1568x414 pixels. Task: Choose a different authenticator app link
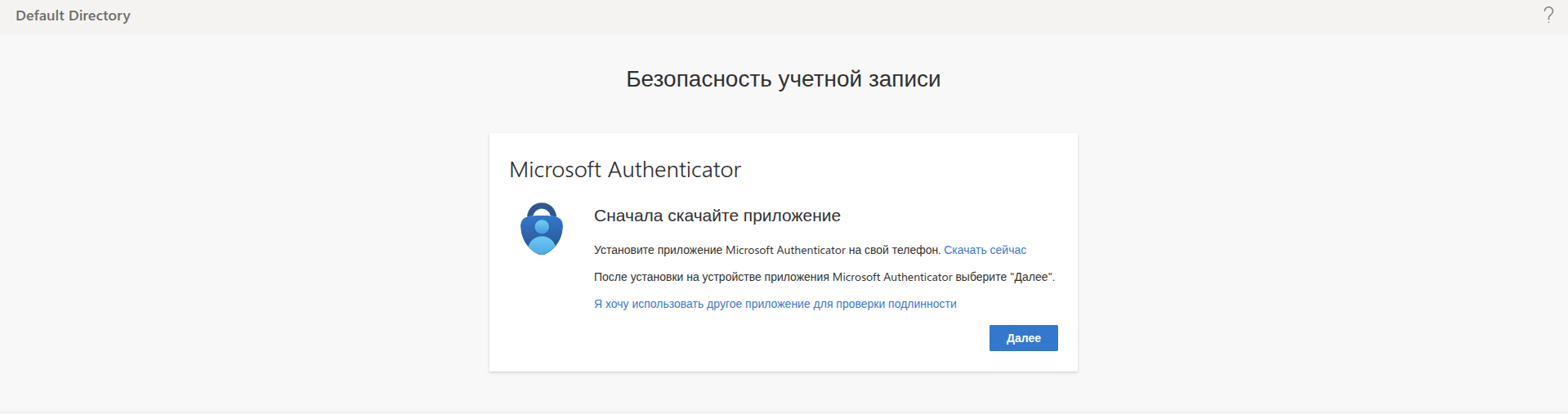775,304
